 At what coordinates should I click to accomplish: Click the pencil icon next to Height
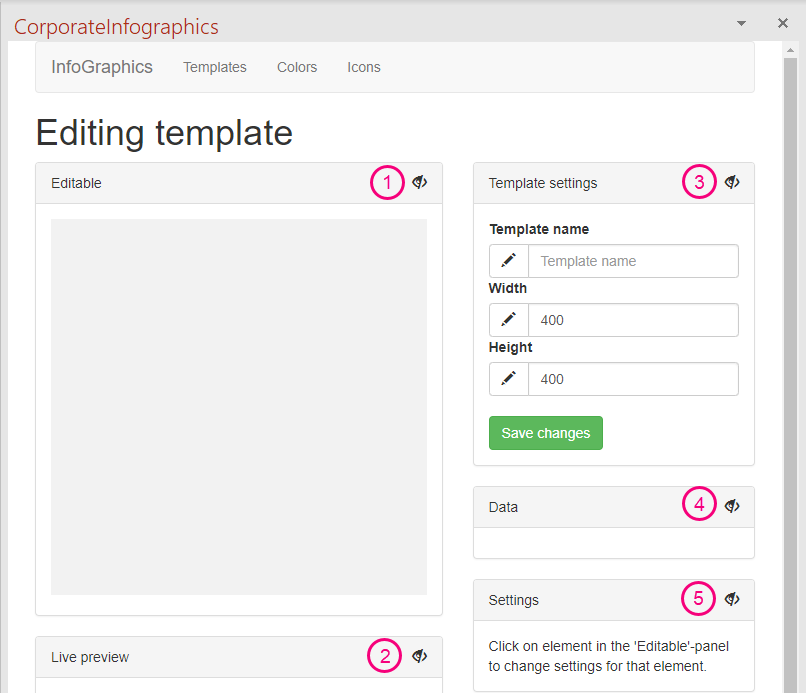click(509, 379)
